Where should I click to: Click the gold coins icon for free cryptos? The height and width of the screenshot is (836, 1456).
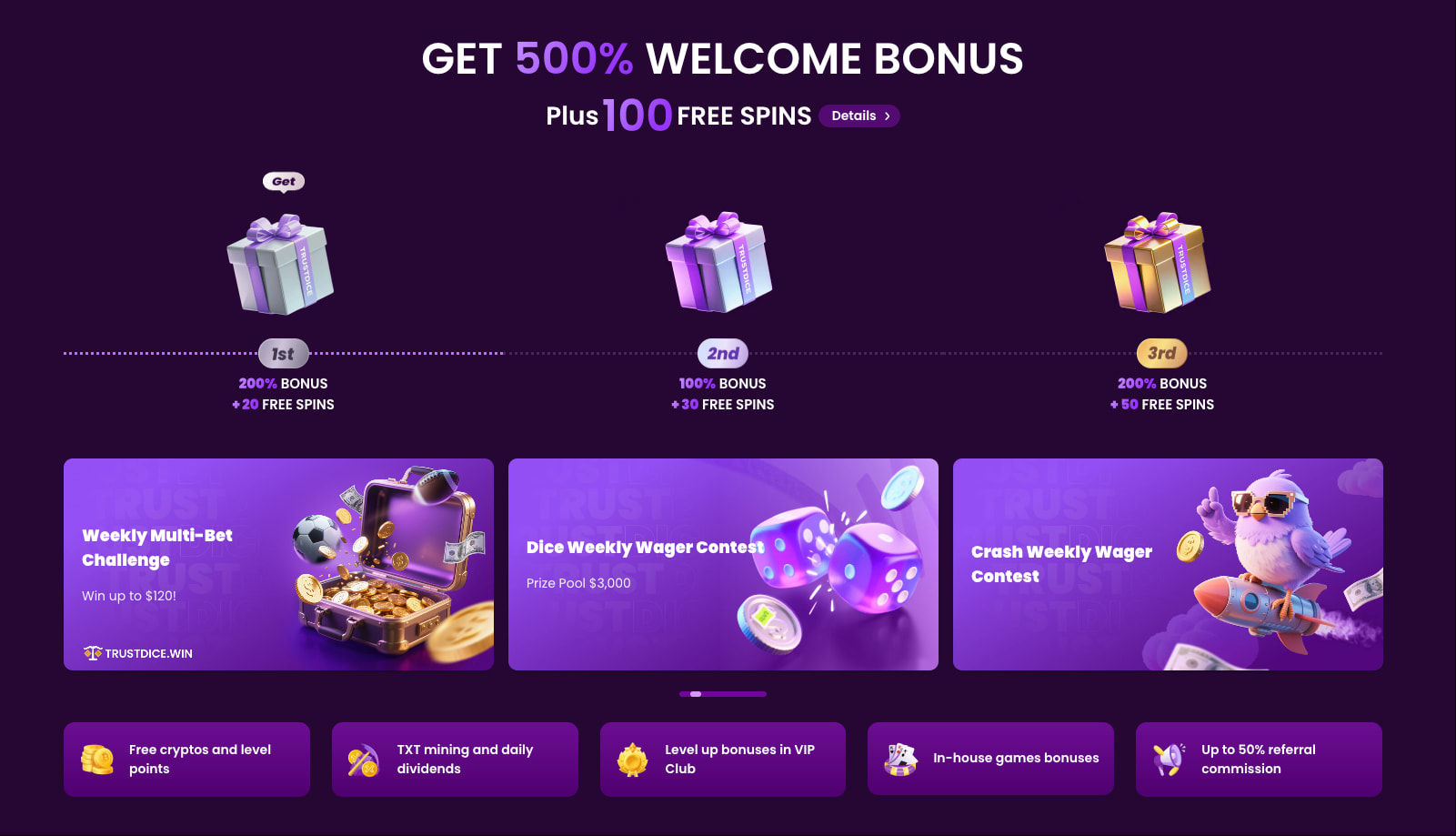(x=97, y=759)
